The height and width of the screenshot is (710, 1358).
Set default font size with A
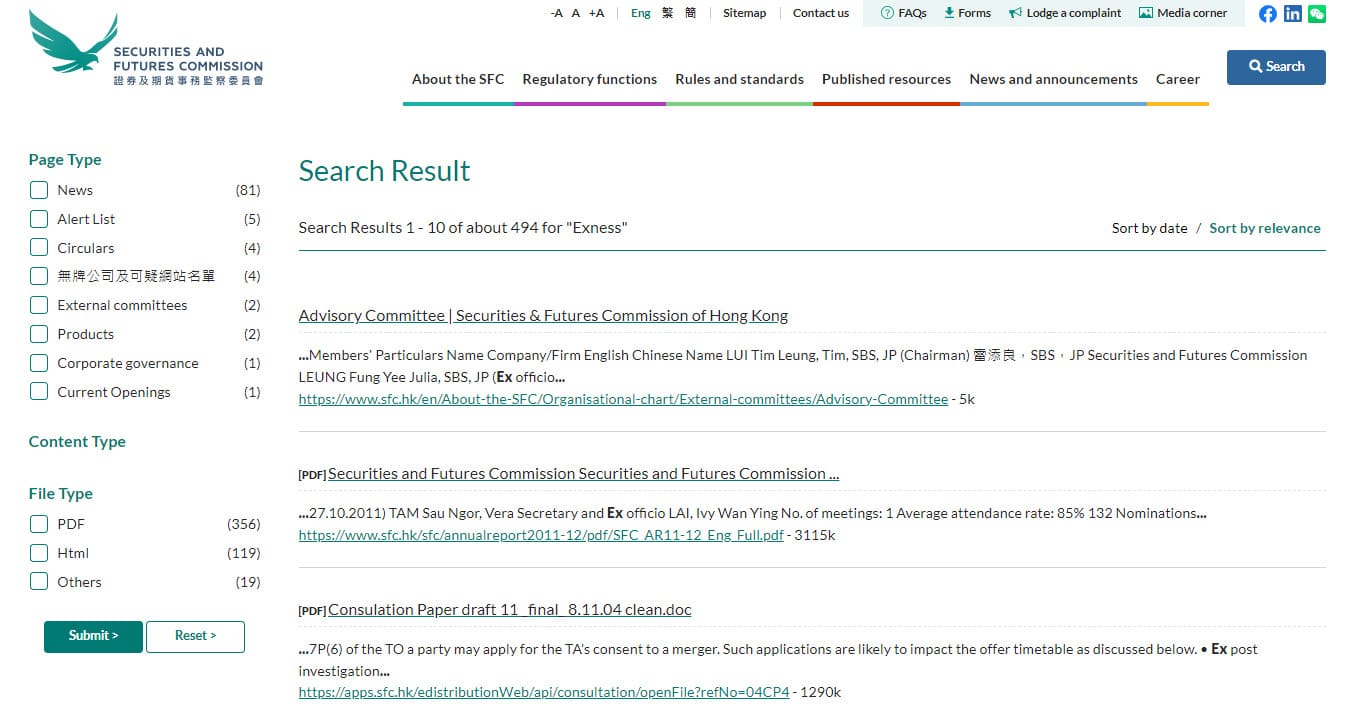[x=576, y=13]
